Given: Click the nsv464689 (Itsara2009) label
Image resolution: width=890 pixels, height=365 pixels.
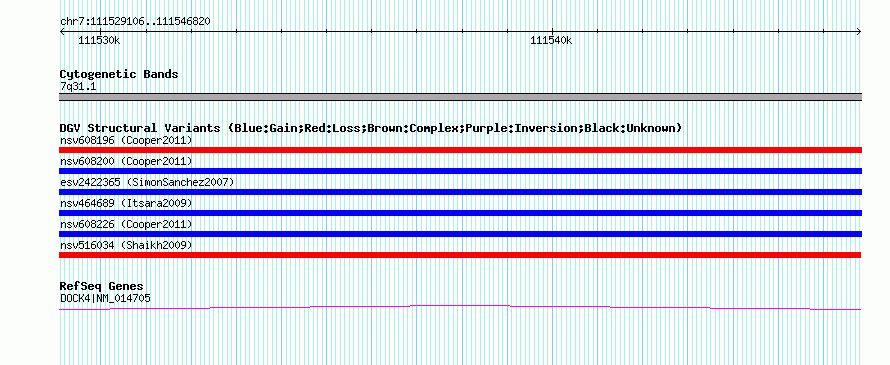Looking at the screenshot, I should pos(126,203).
